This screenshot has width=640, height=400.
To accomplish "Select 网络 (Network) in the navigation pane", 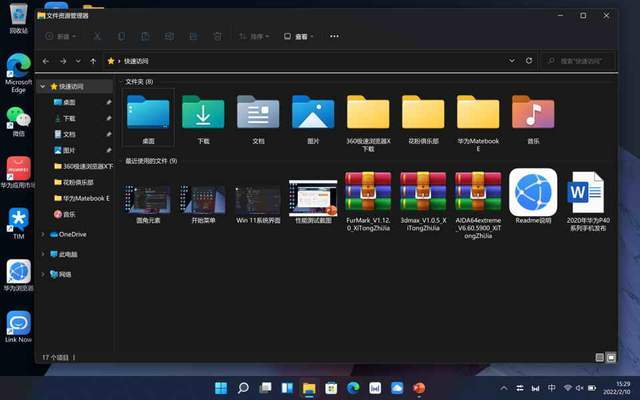I will (x=65, y=274).
